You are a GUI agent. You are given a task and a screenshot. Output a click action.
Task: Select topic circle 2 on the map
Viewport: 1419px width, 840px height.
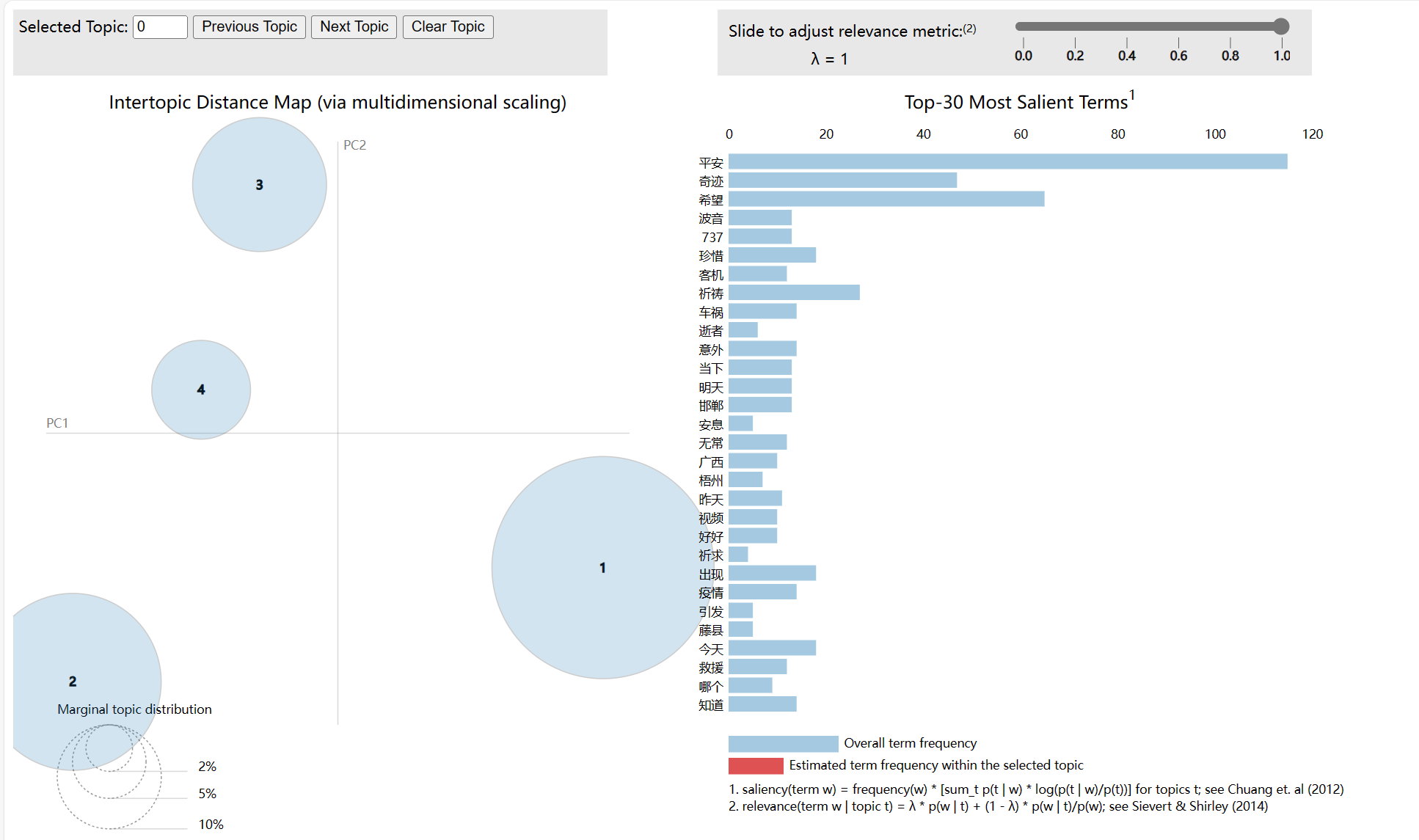[x=73, y=660]
